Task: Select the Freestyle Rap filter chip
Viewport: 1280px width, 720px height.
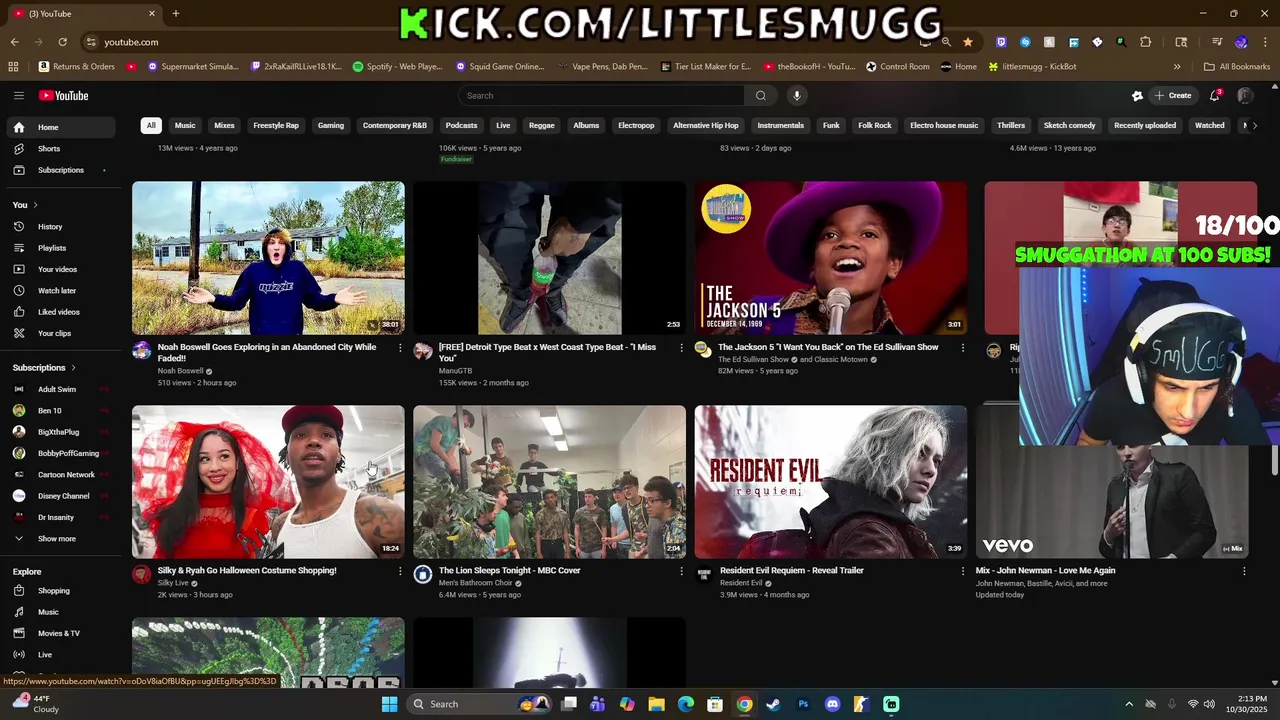Action: (x=276, y=126)
